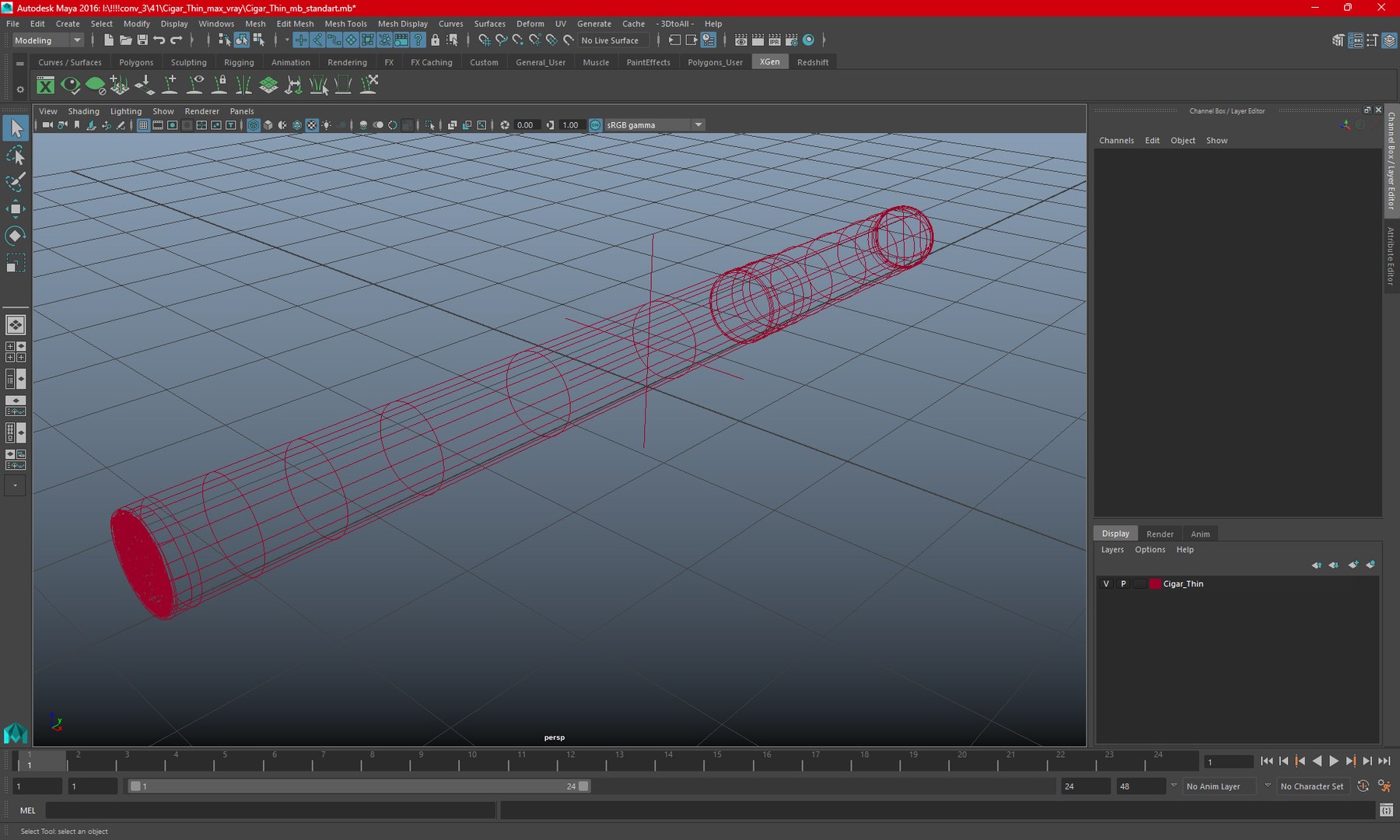Choose the Paint Selection tool
1400x840 pixels.
coord(16,182)
